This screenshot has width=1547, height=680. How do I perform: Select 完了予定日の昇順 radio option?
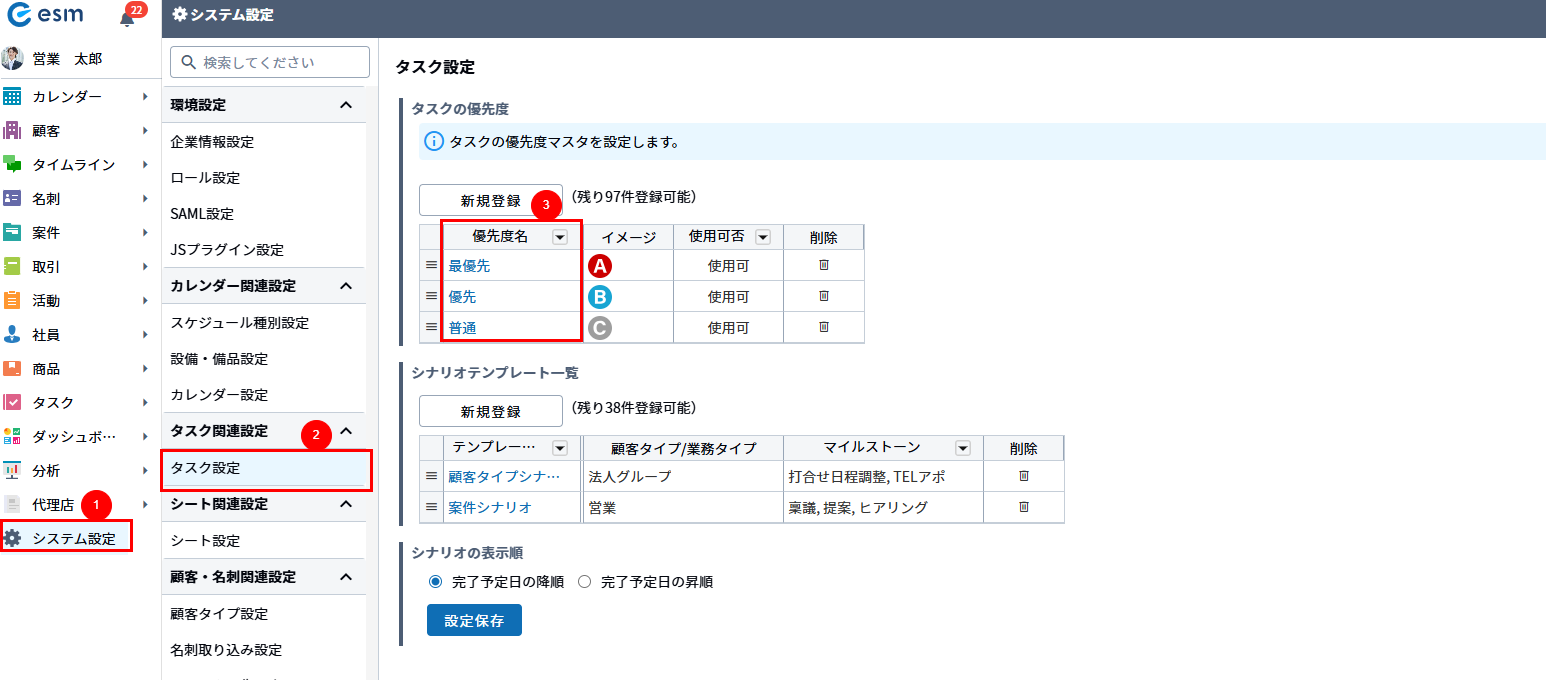(585, 581)
